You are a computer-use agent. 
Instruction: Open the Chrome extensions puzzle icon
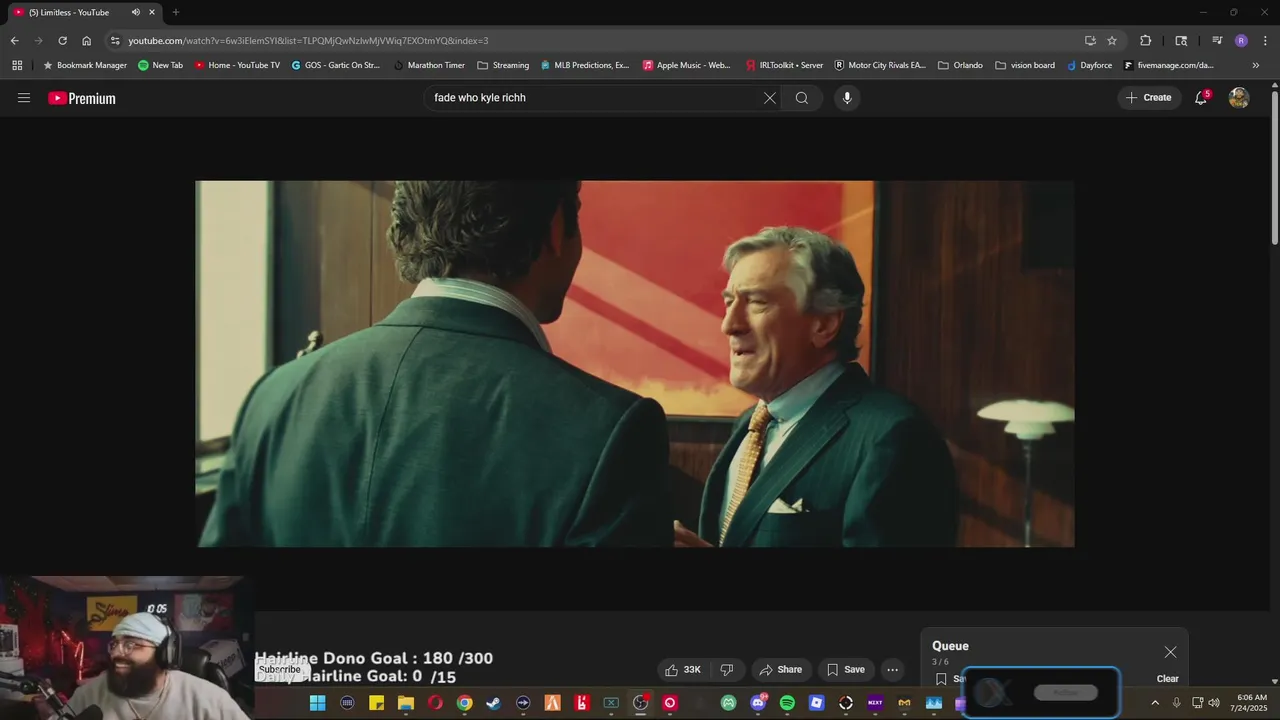[1146, 41]
